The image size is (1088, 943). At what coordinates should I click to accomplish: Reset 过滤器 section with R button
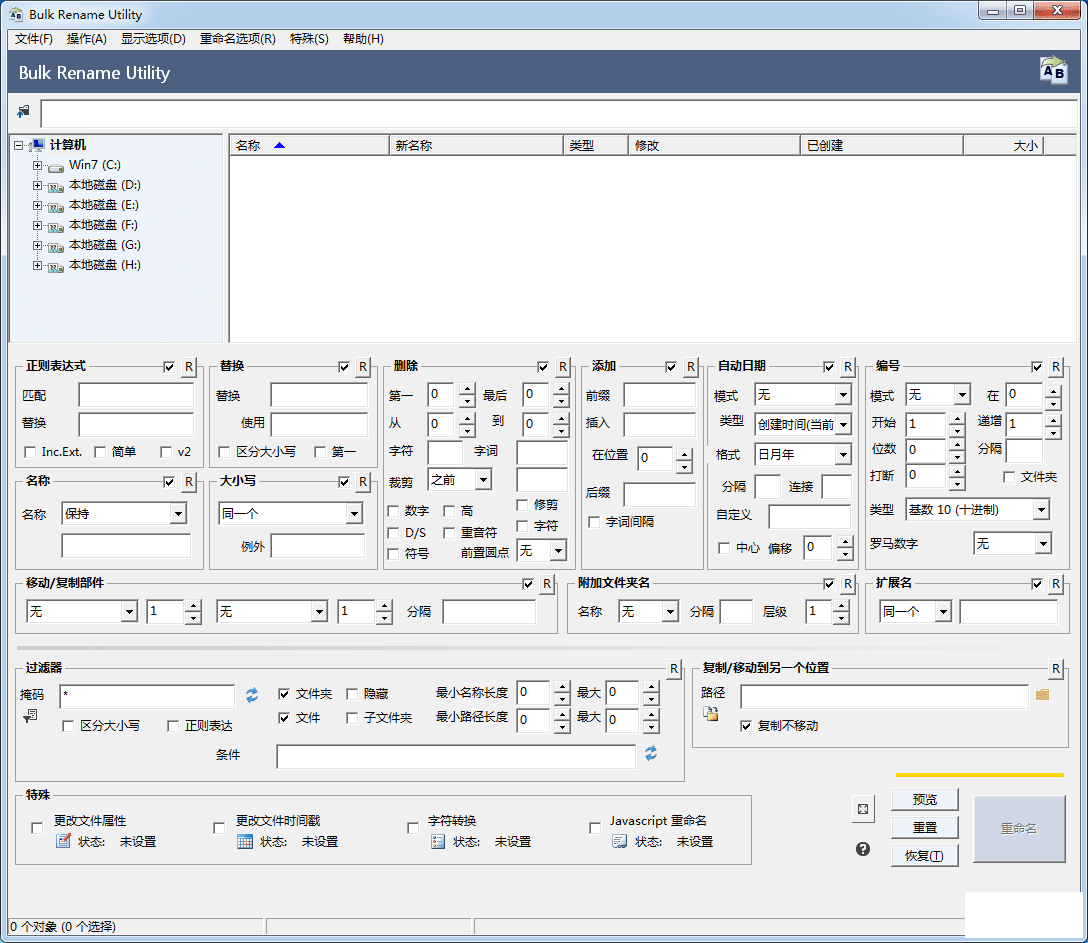[x=674, y=668]
